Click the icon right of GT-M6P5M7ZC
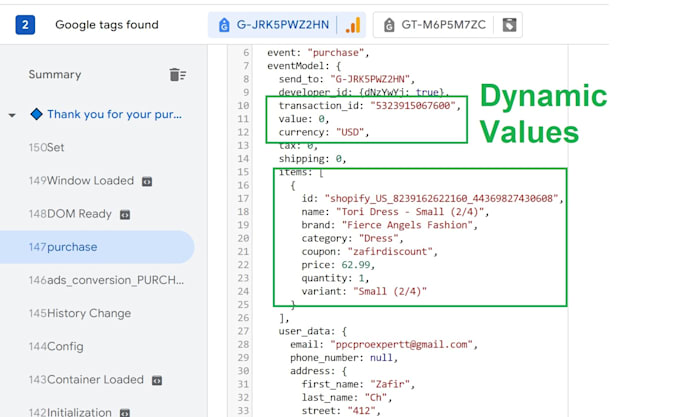The image size is (680, 417). coord(509,25)
